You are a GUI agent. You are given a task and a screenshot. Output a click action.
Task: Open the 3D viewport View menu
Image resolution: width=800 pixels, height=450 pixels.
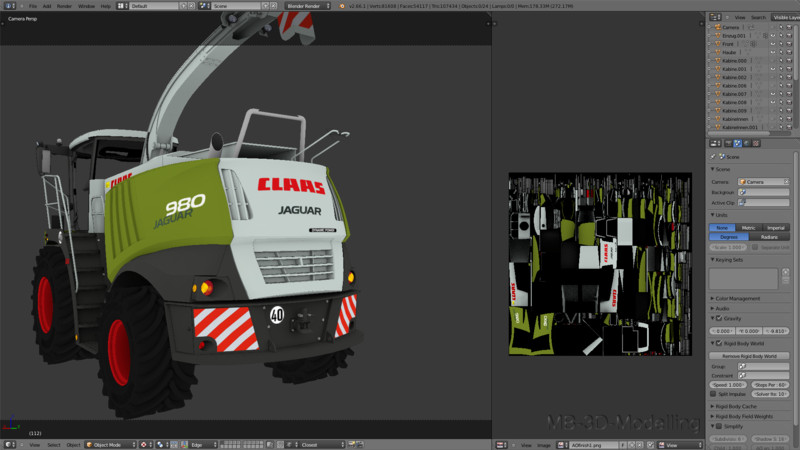pyautogui.click(x=34, y=445)
